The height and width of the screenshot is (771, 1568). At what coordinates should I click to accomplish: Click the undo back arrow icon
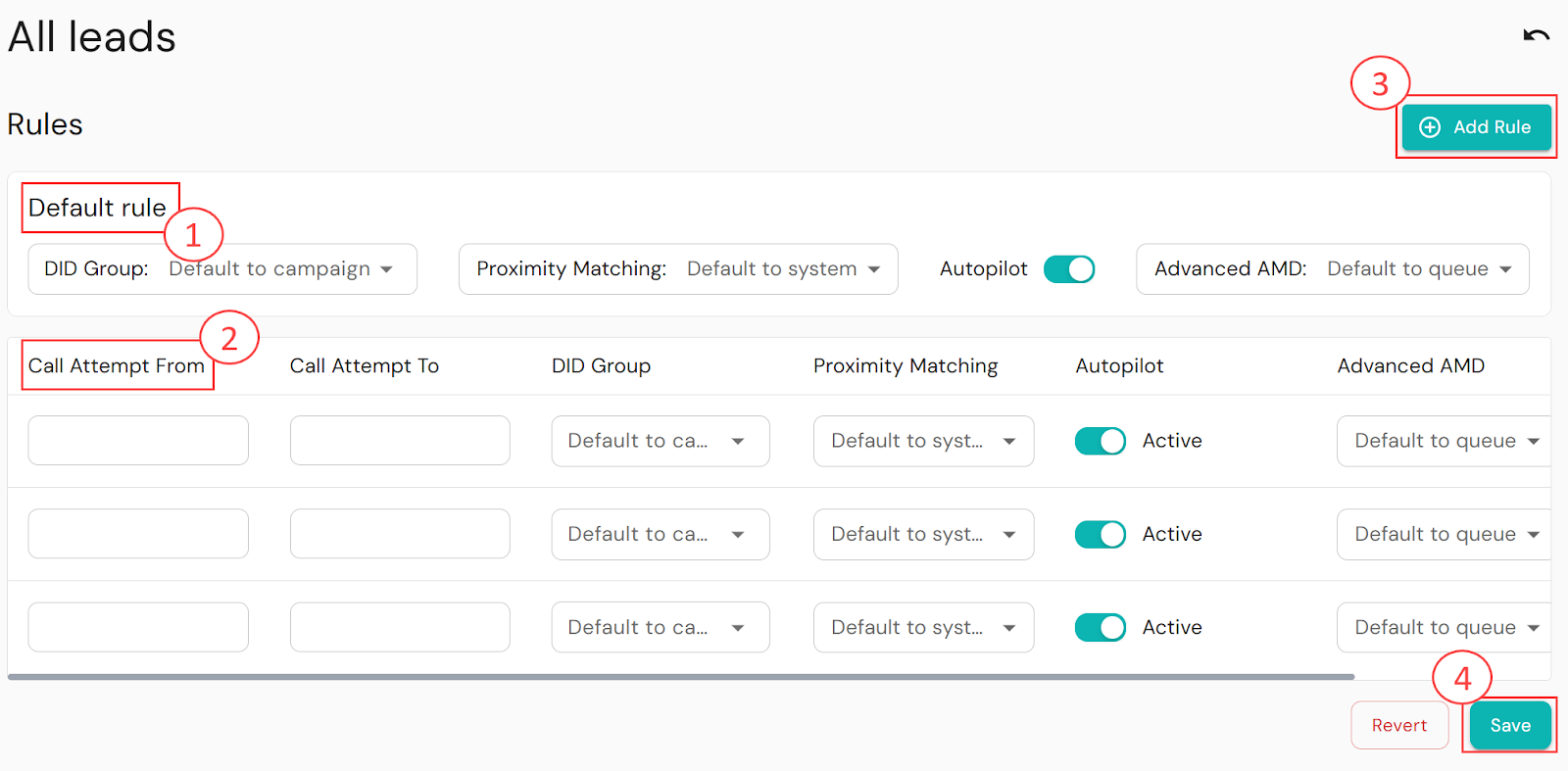1536,36
